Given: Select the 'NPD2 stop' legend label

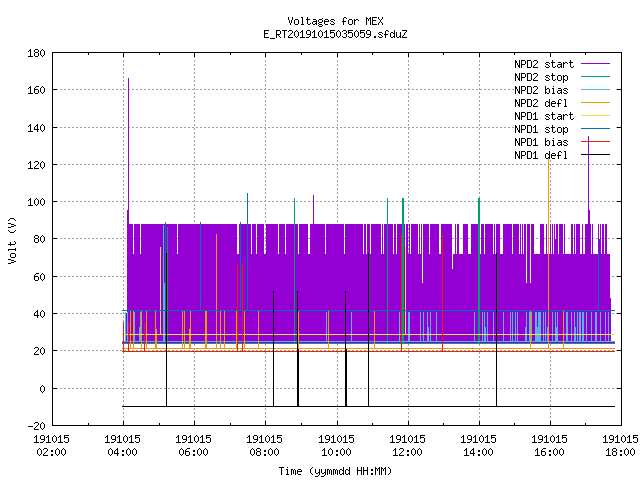Looking at the screenshot, I should tap(541, 77).
